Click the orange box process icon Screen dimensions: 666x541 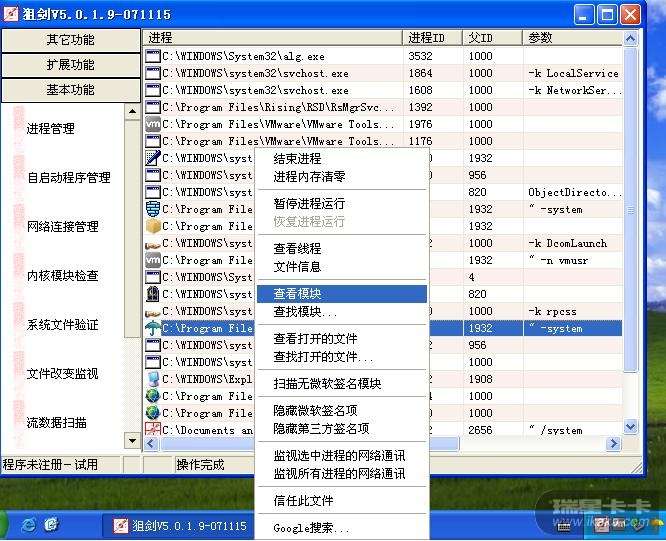click(153, 226)
